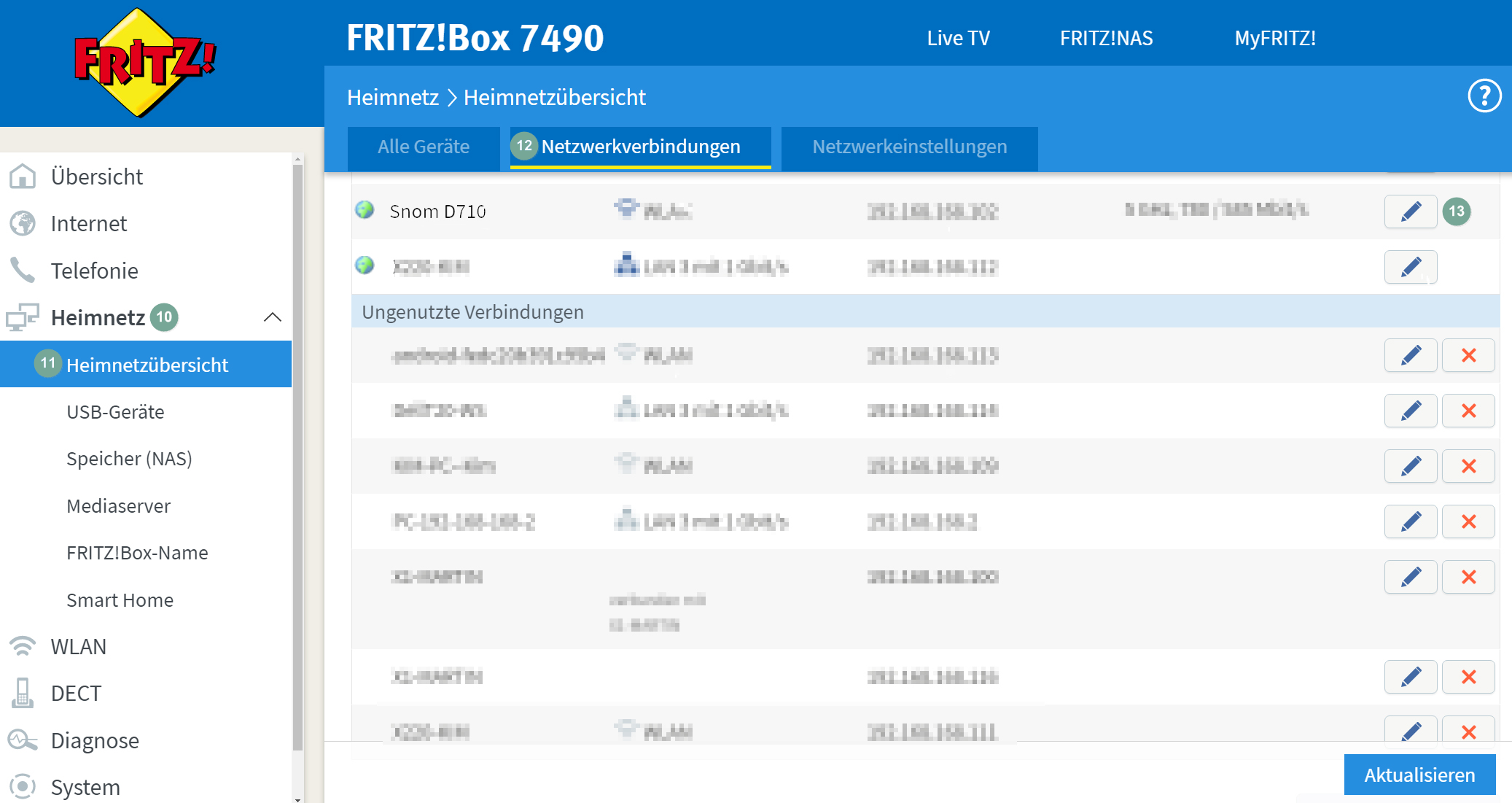Go to Live TV in header
This screenshot has height=803, width=1512.
click(958, 38)
